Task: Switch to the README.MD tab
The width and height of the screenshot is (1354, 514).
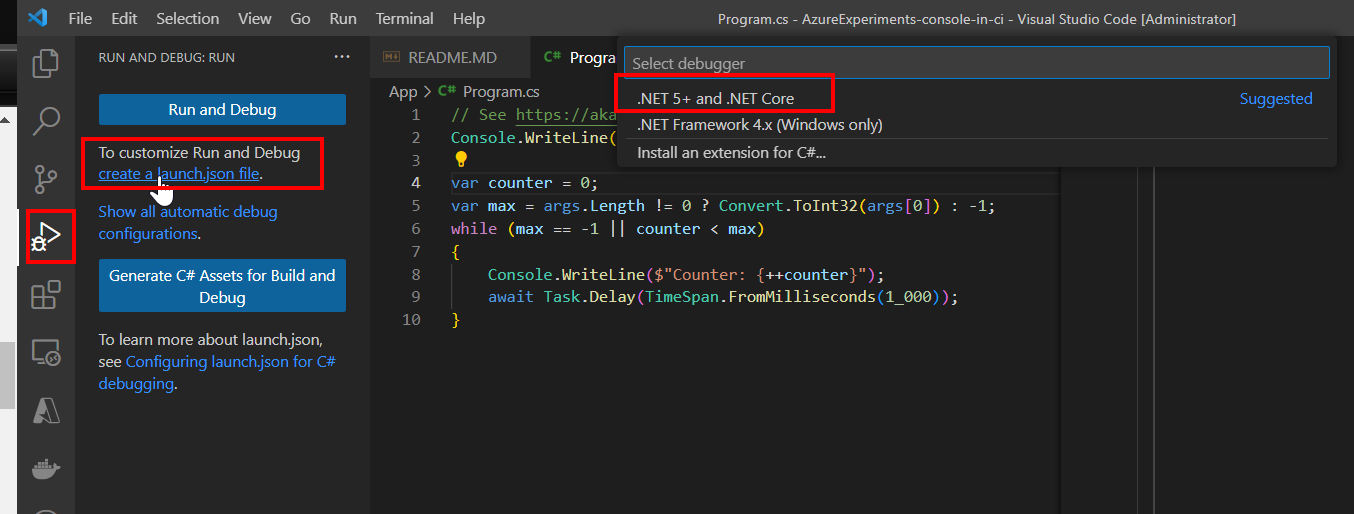Action: 448,58
